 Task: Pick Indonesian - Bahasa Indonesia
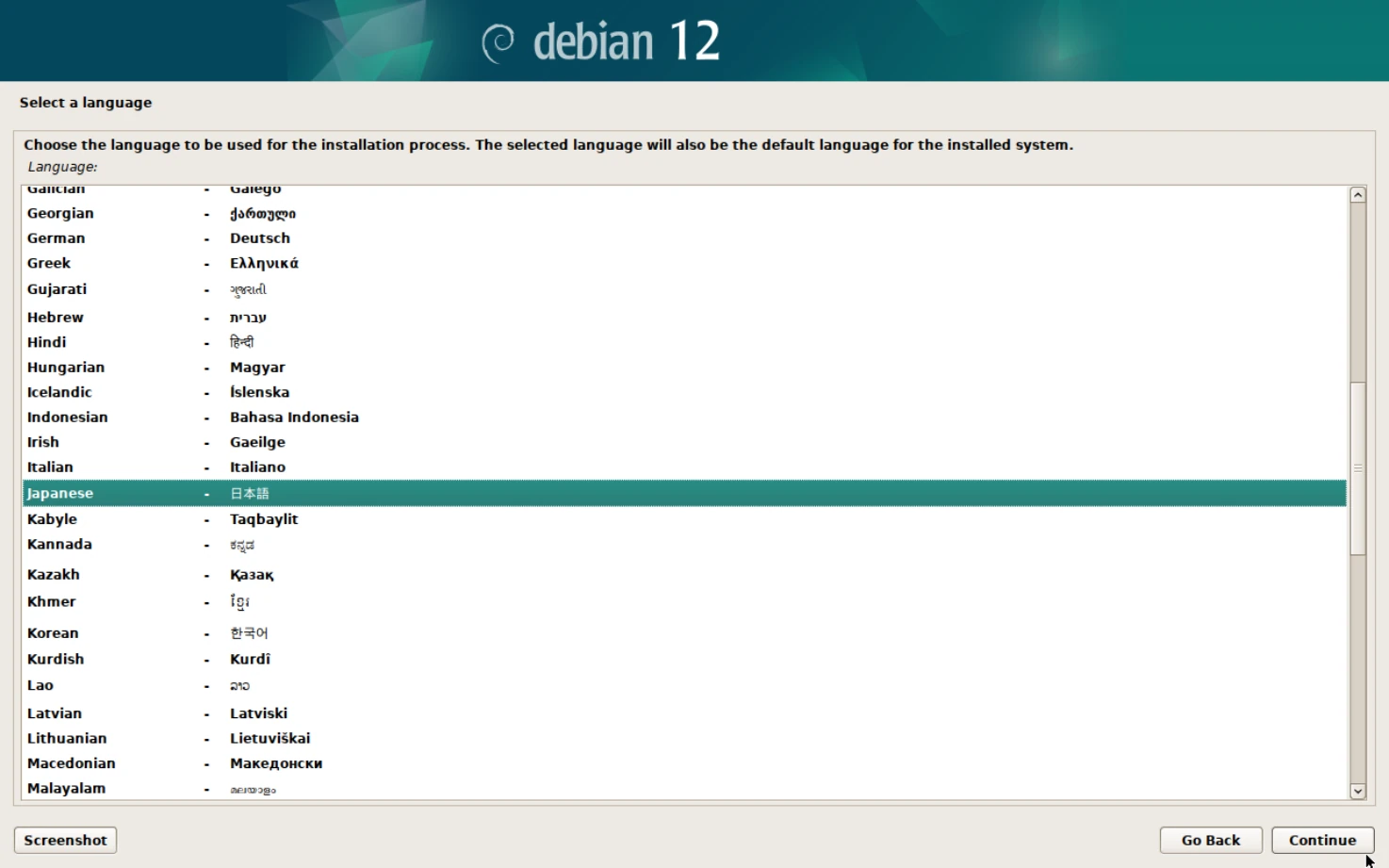coord(684,418)
